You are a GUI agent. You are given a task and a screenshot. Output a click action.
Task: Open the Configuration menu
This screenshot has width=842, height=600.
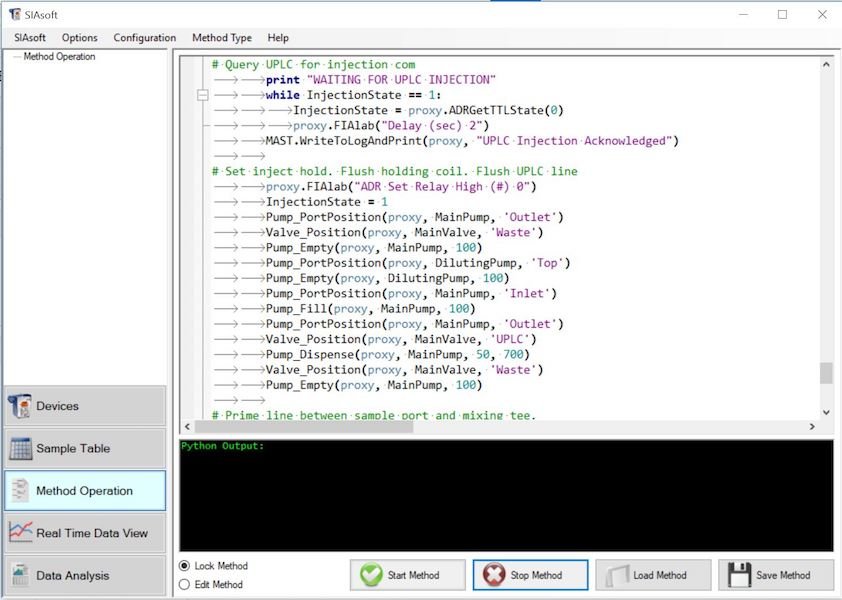(144, 38)
